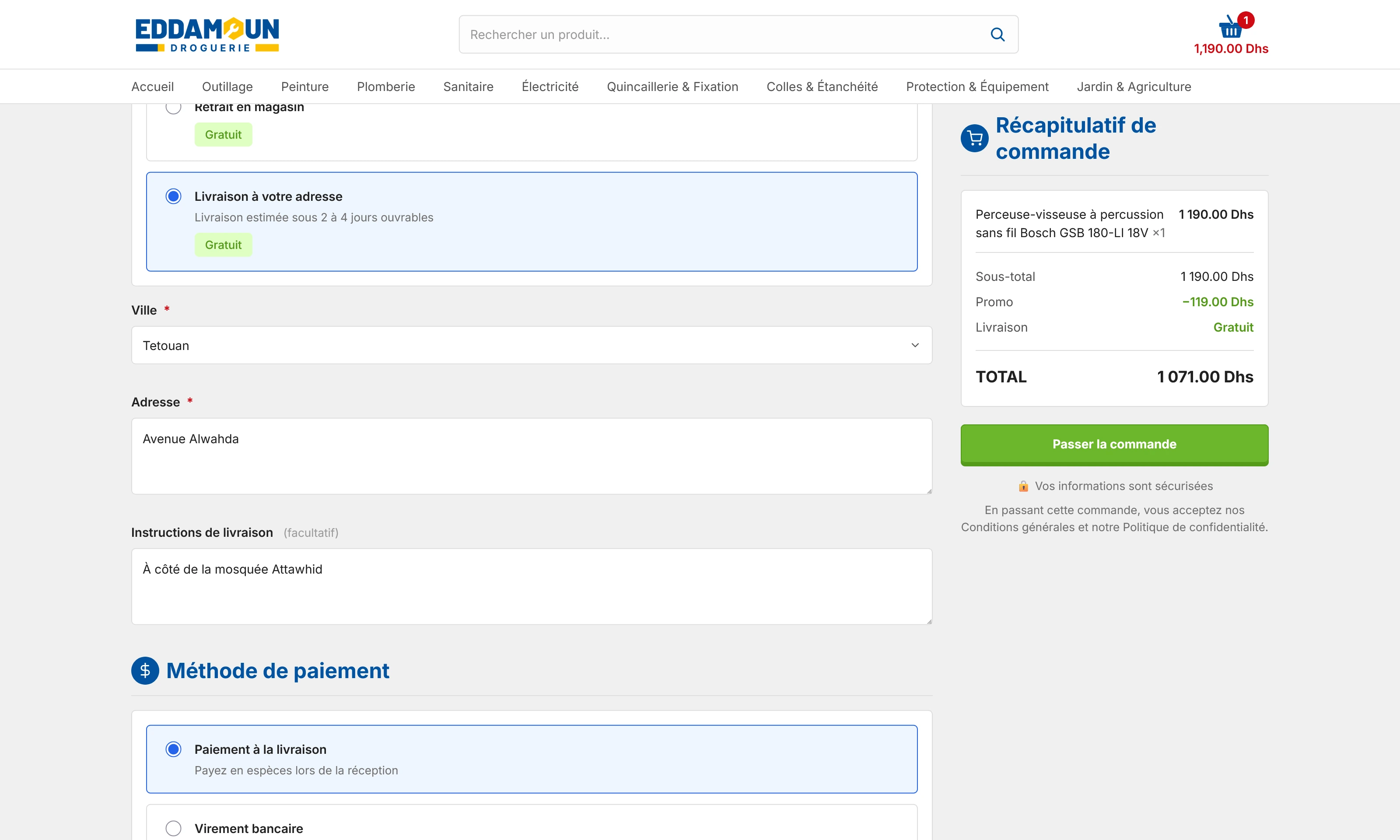1400x840 pixels.
Task: Click the dollar payment method icon
Action: coord(145,671)
